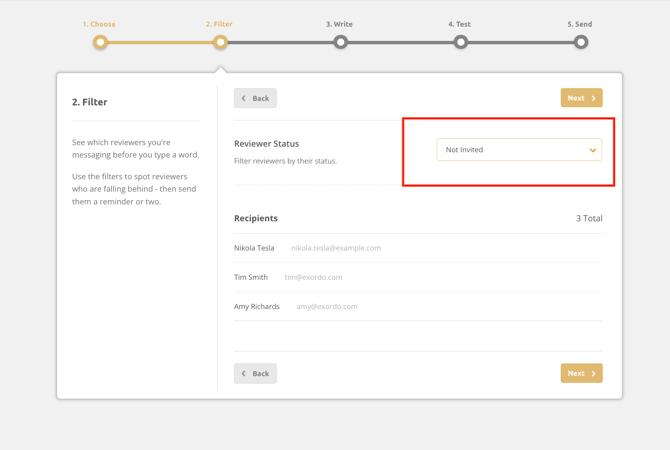Select recipient Amy Richards

[x=257, y=306]
